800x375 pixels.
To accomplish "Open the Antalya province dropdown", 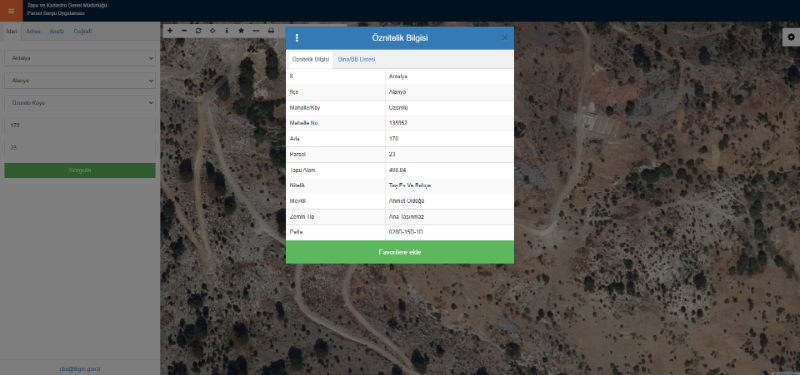I will [80, 58].
